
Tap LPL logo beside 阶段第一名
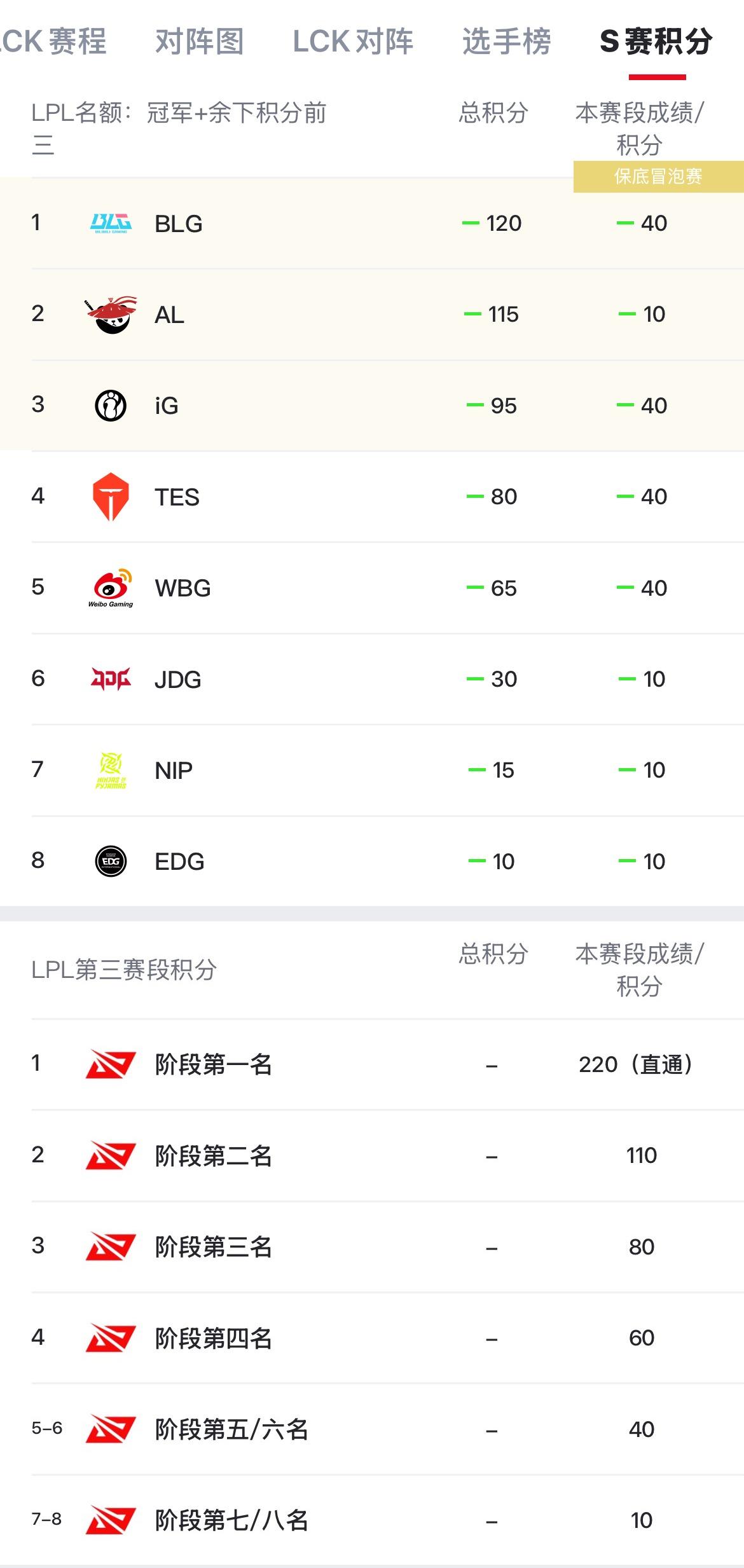(x=111, y=1064)
